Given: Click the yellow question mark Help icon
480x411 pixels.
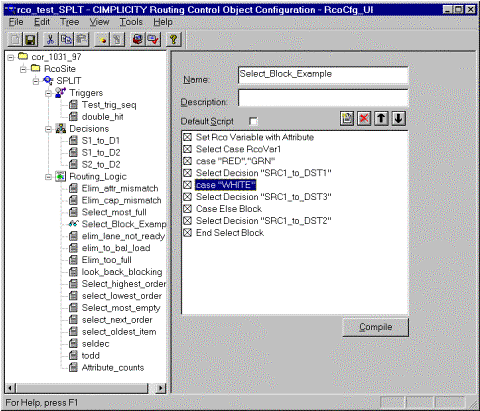Looking at the screenshot, I should [174, 40].
